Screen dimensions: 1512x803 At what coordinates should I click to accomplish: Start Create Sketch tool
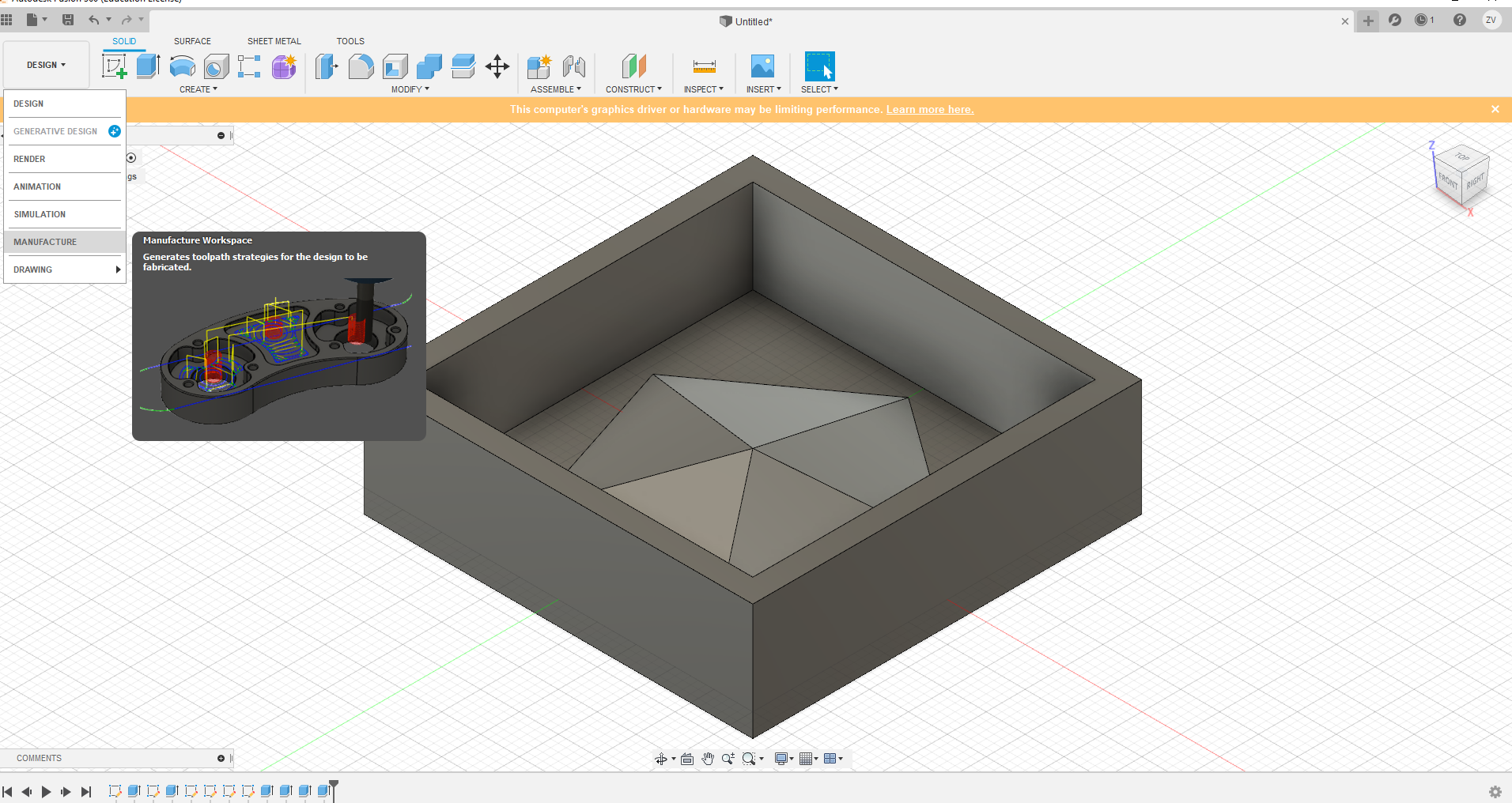coord(115,66)
